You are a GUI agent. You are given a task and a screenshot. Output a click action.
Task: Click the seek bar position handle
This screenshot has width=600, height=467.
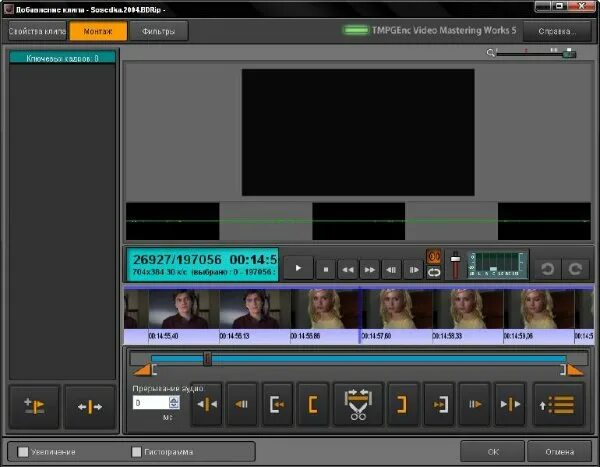[x=207, y=359]
